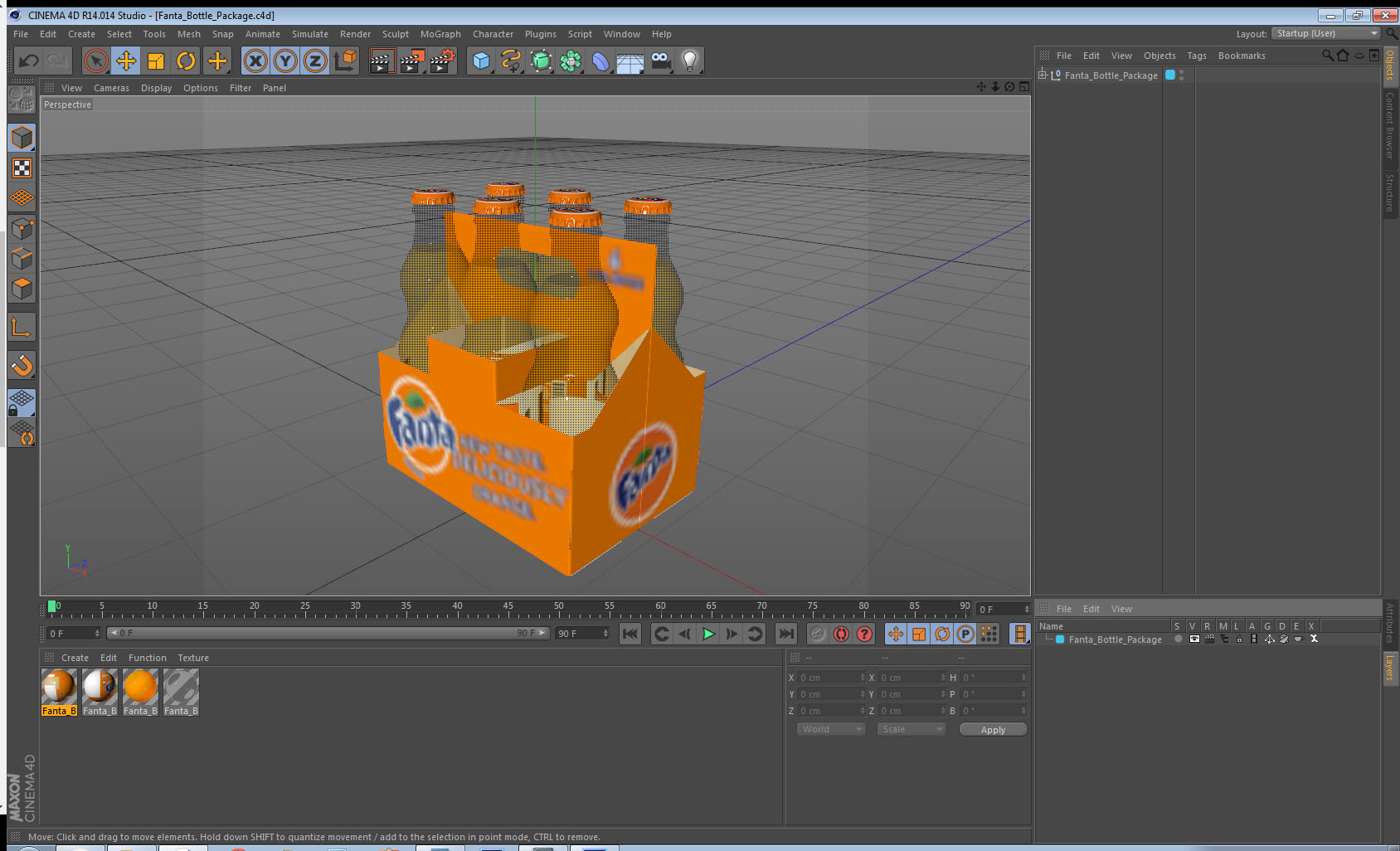The height and width of the screenshot is (851, 1400).
Task: Go to end of animation
Action: tap(785, 634)
